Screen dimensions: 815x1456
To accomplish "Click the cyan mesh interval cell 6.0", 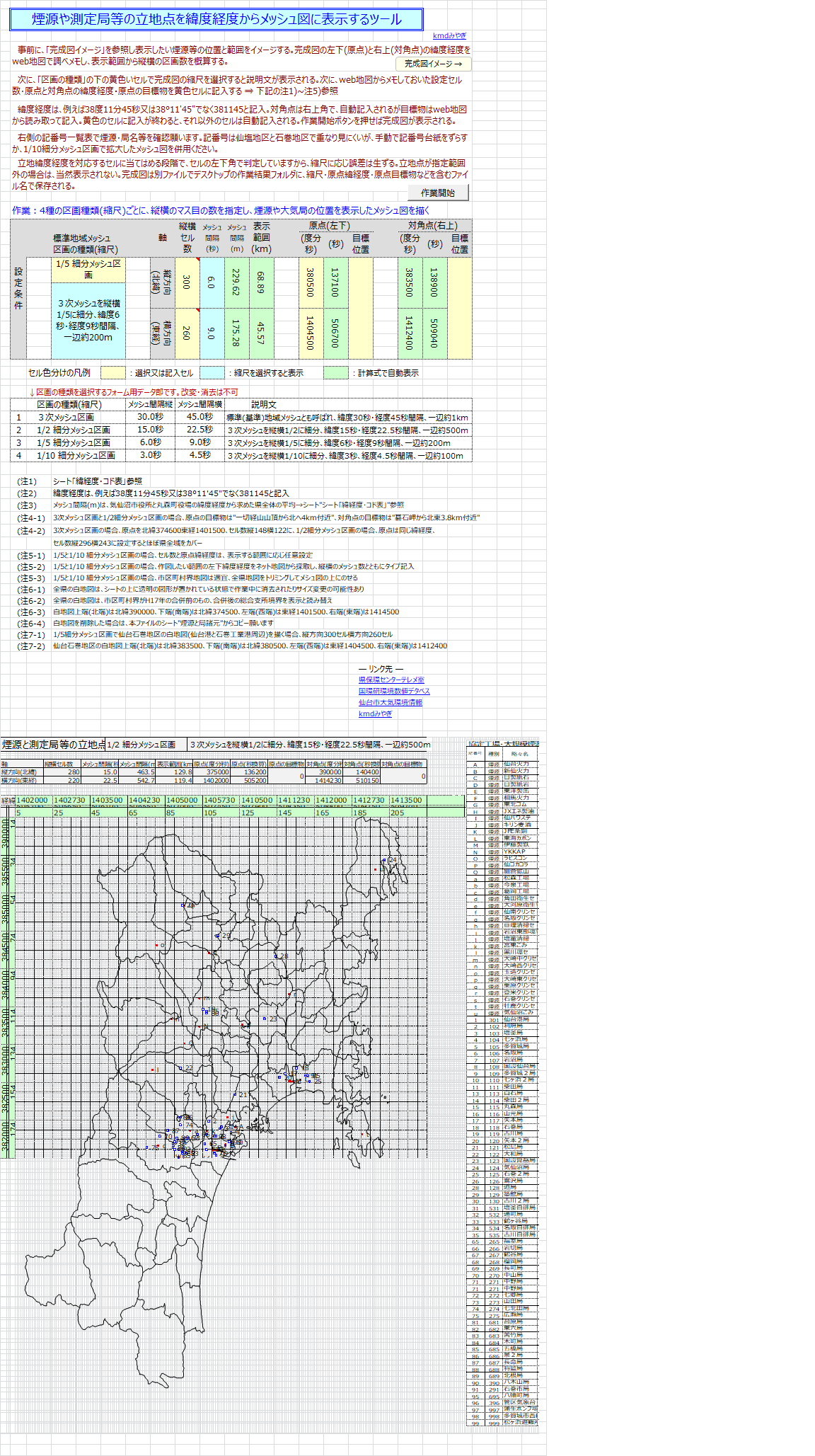I will (212, 282).
